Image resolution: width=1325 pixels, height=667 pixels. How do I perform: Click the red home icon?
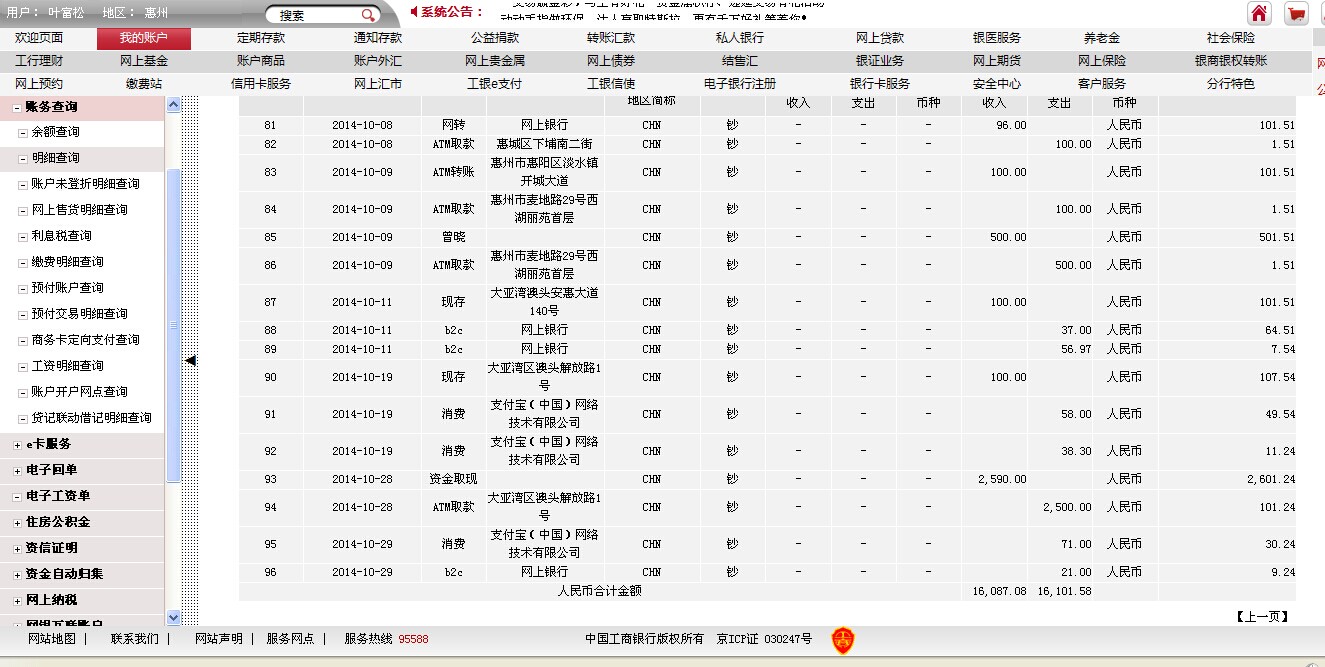point(1259,14)
